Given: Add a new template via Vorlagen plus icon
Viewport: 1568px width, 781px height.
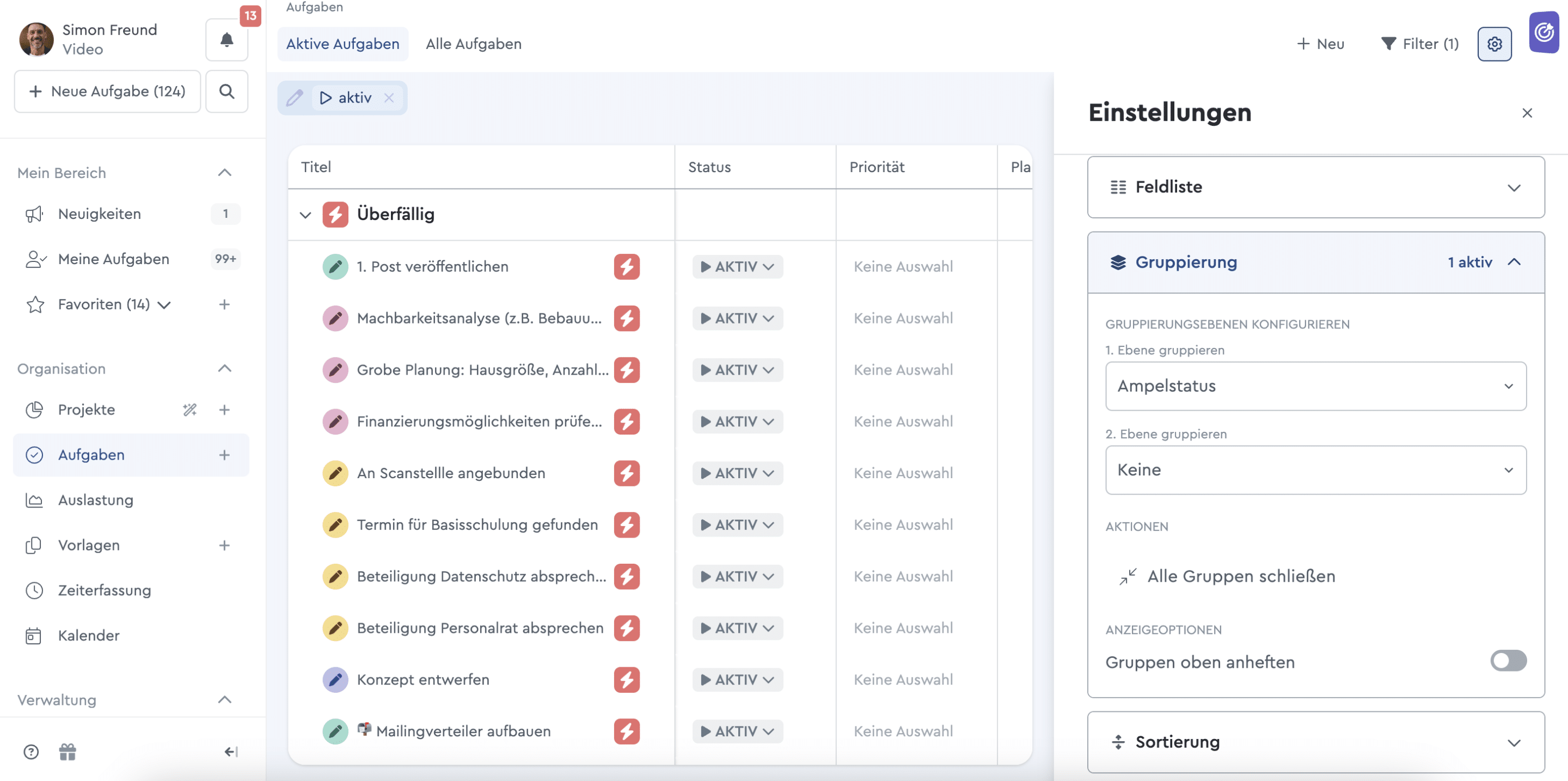Looking at the screenshot, I should tap(225, 545).
